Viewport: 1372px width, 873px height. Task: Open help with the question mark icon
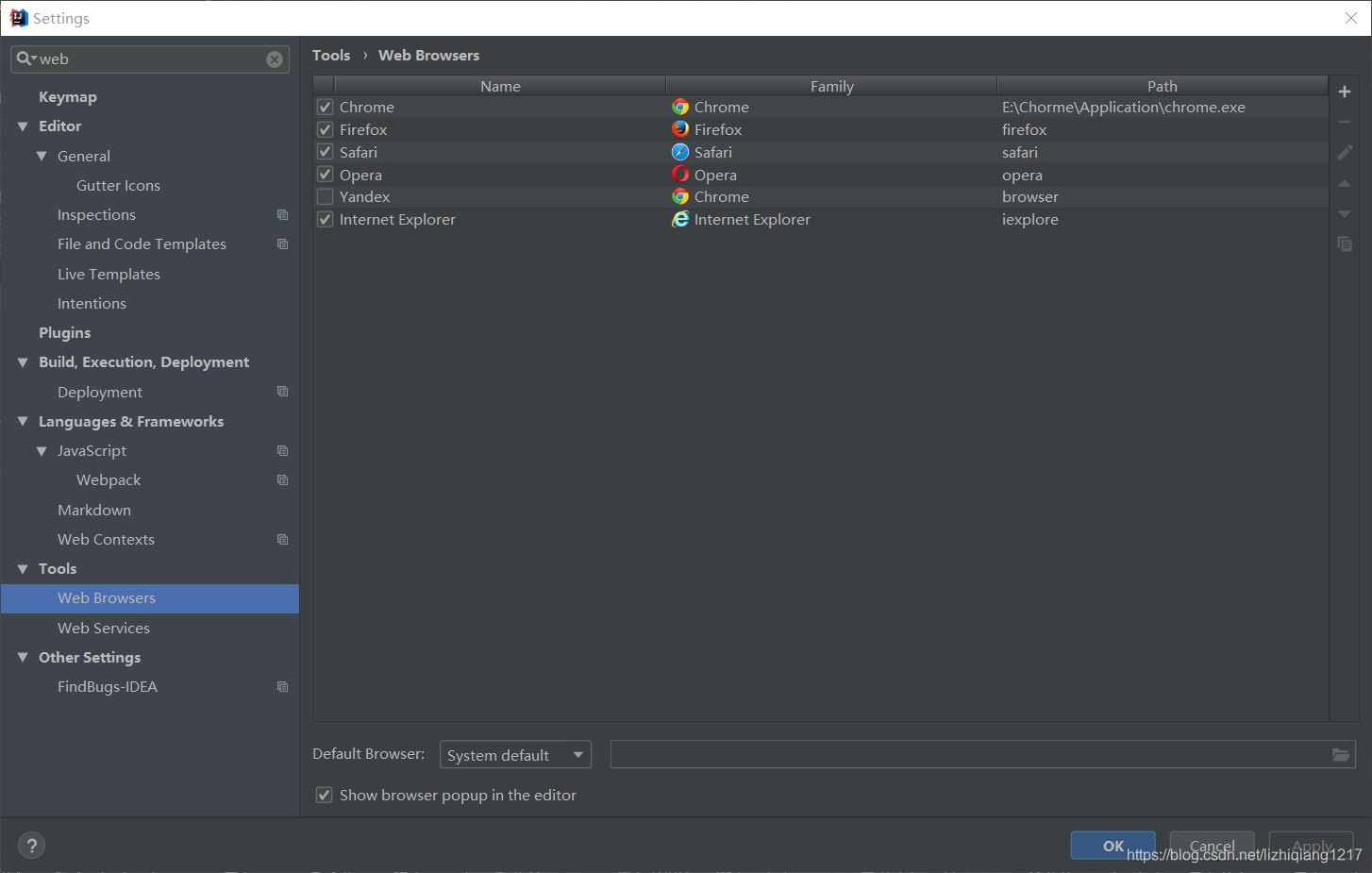pos(31,846)
